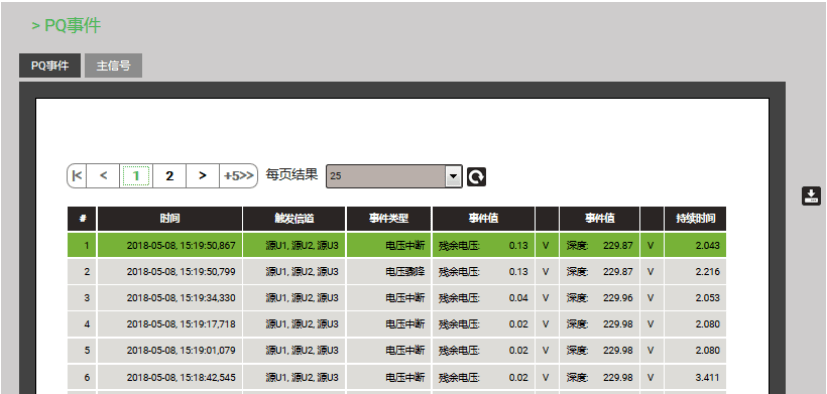
Task: Click the > PQ事件 breadcrumb heading
Action: (x=66, y=25)
